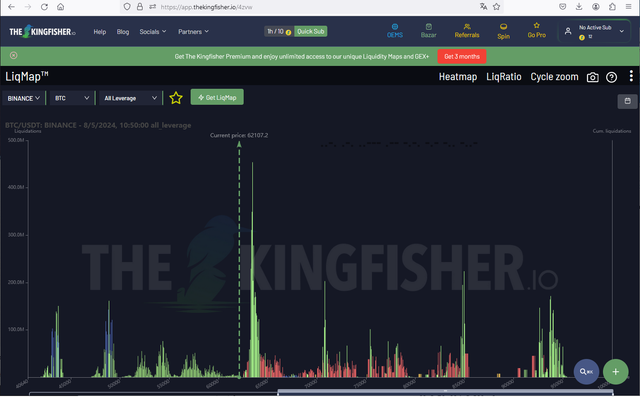Click the padlock site security icon
The width and height of the screenshot is (640, 397).
click(x=140, y=7)
